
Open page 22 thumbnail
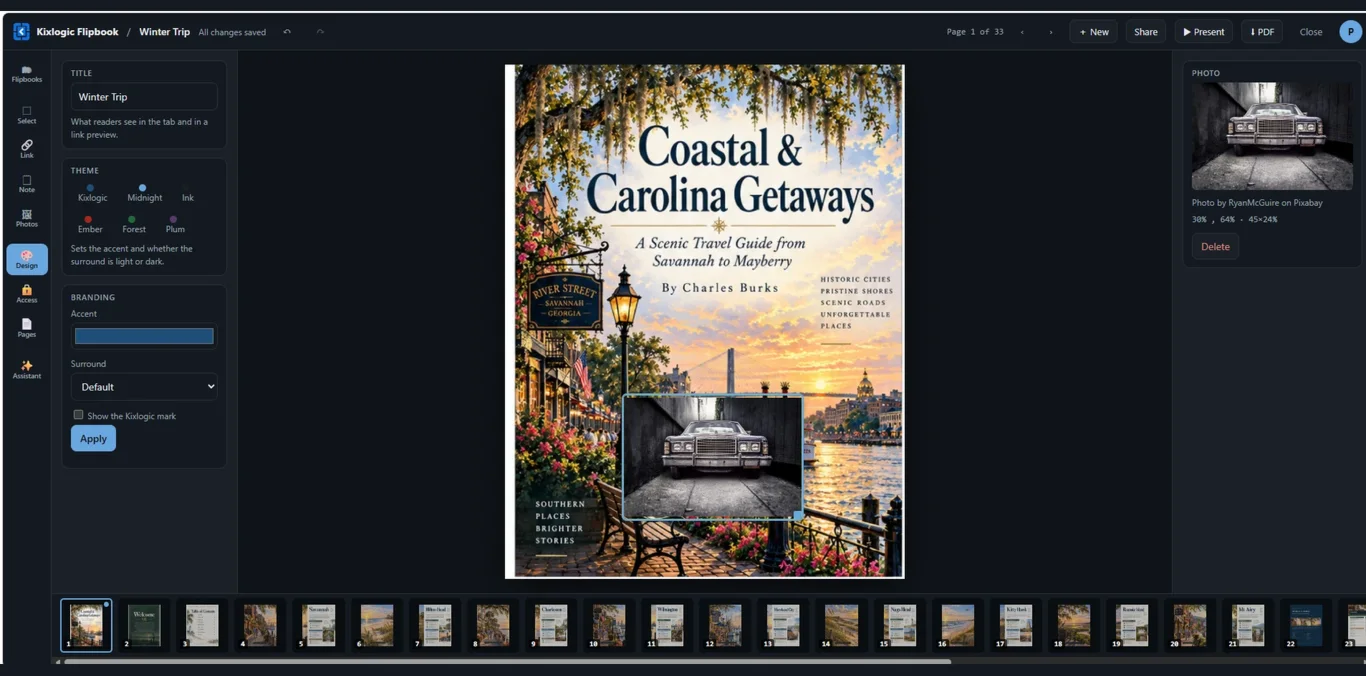pyautogui.click(x=1305, y=625)
